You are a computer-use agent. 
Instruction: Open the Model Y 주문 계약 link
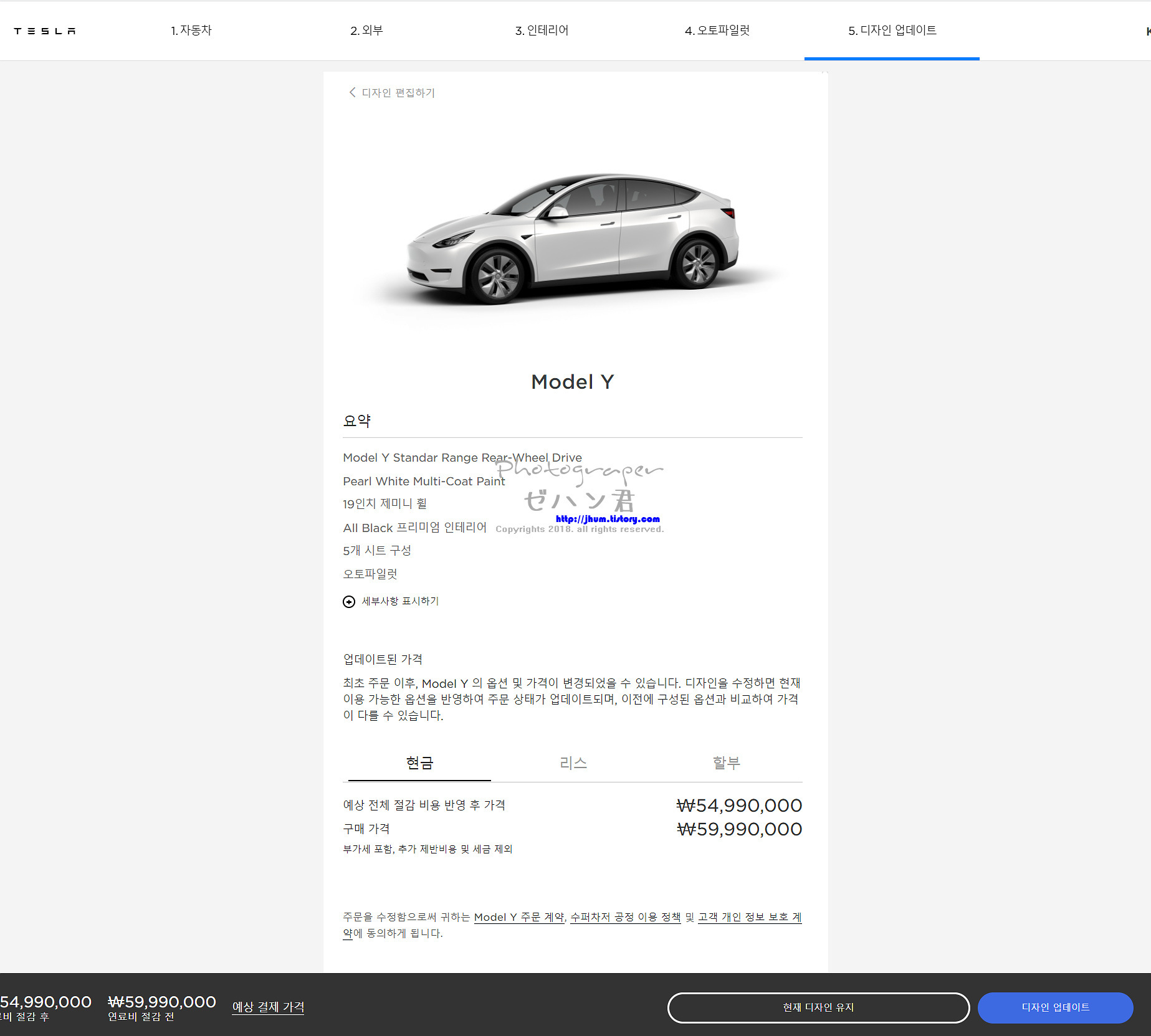pos(519,917)
